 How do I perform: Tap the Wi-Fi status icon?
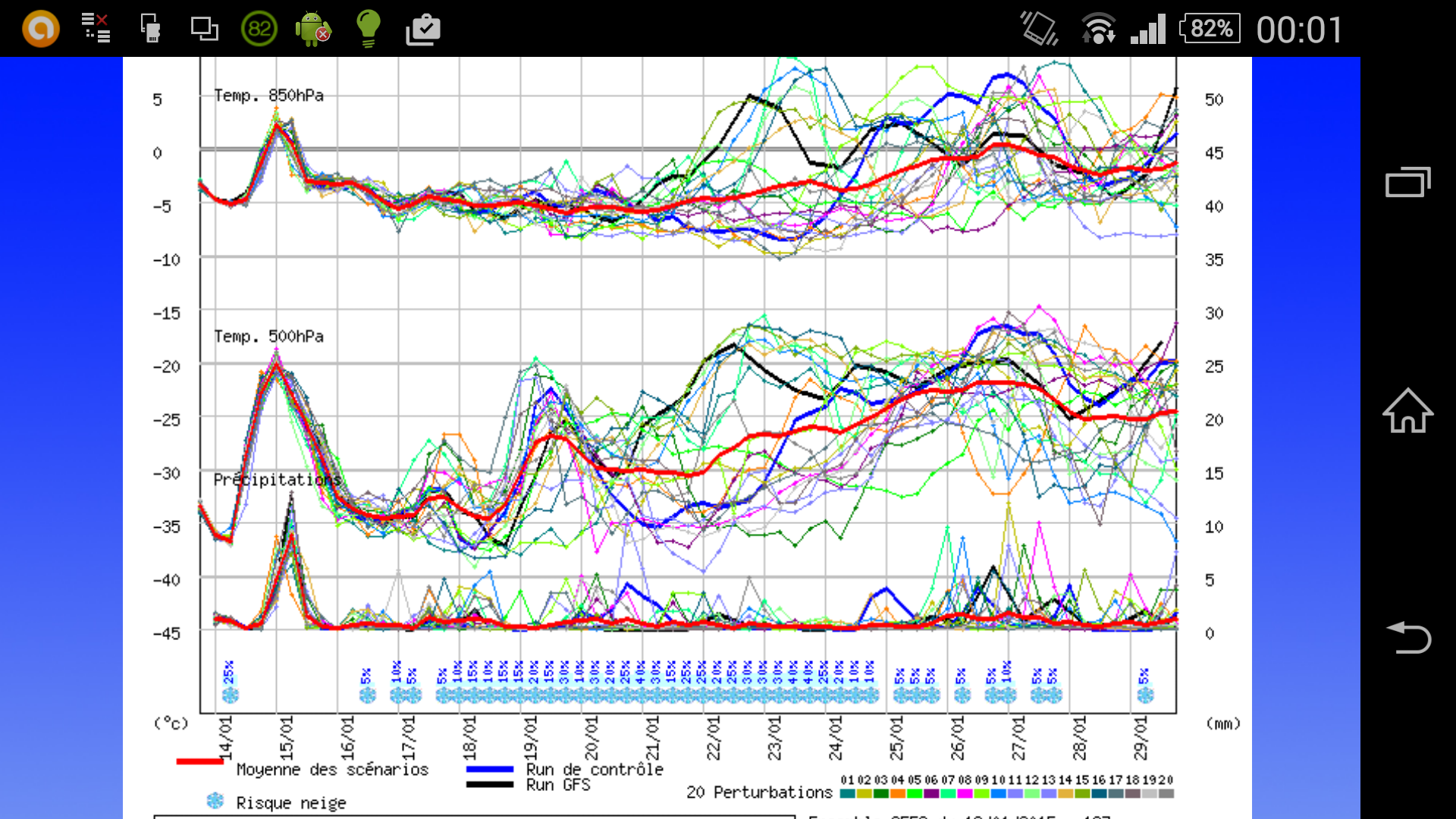pos(1098,29)
